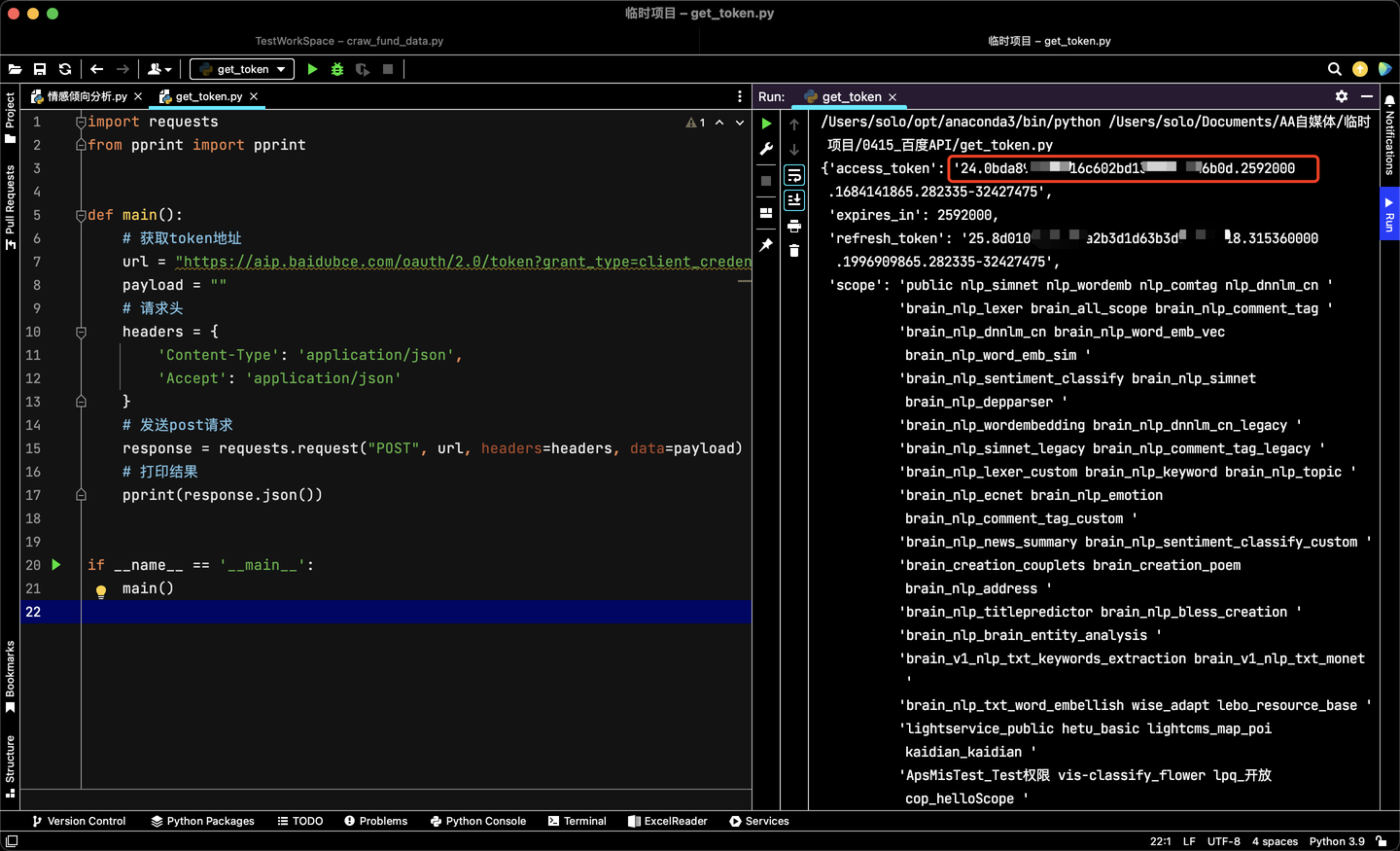Collapse headers dict fold on line 10
1400x851 pixels.
click(82, 332)
